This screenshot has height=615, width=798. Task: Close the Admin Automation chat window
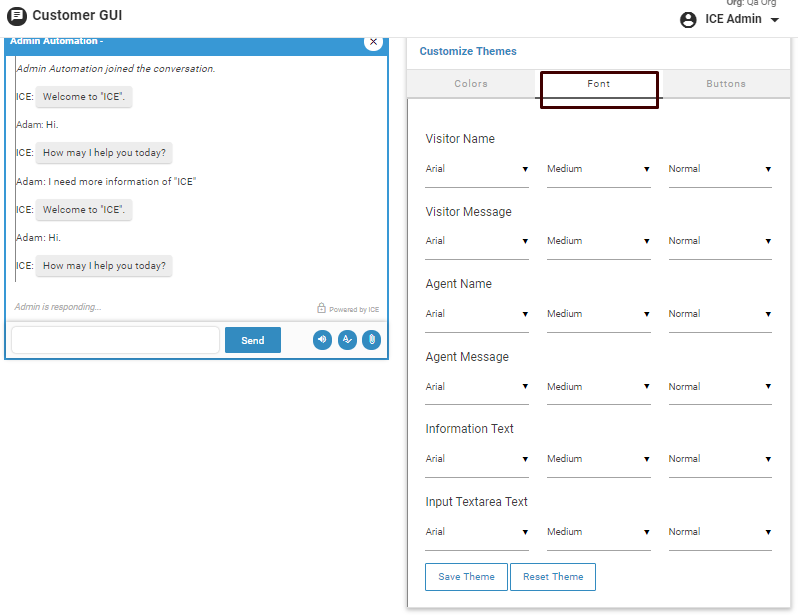374,42
